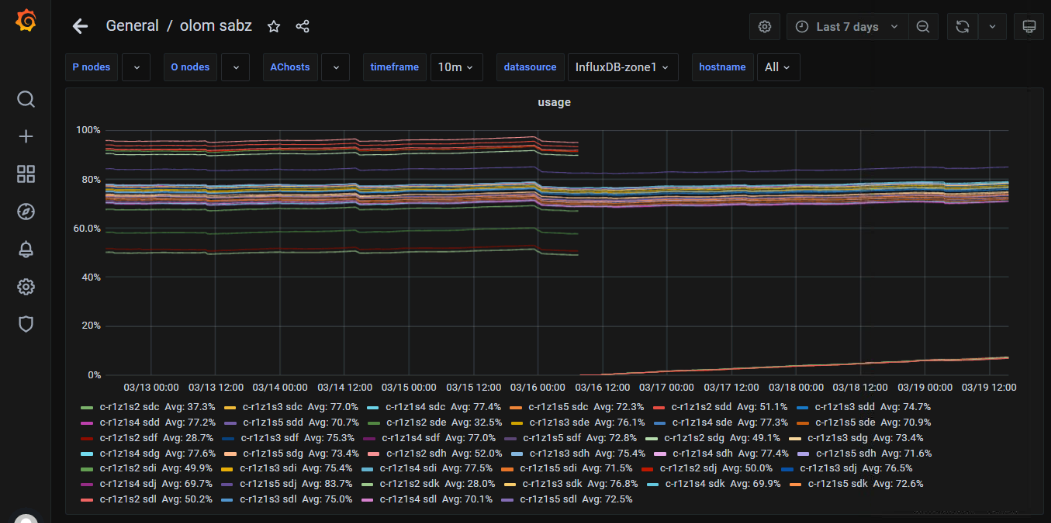This screenshot has height=523, width=1051.
Task: Open the Dashboards grid icon in sidebar
Action: [26, 174]
